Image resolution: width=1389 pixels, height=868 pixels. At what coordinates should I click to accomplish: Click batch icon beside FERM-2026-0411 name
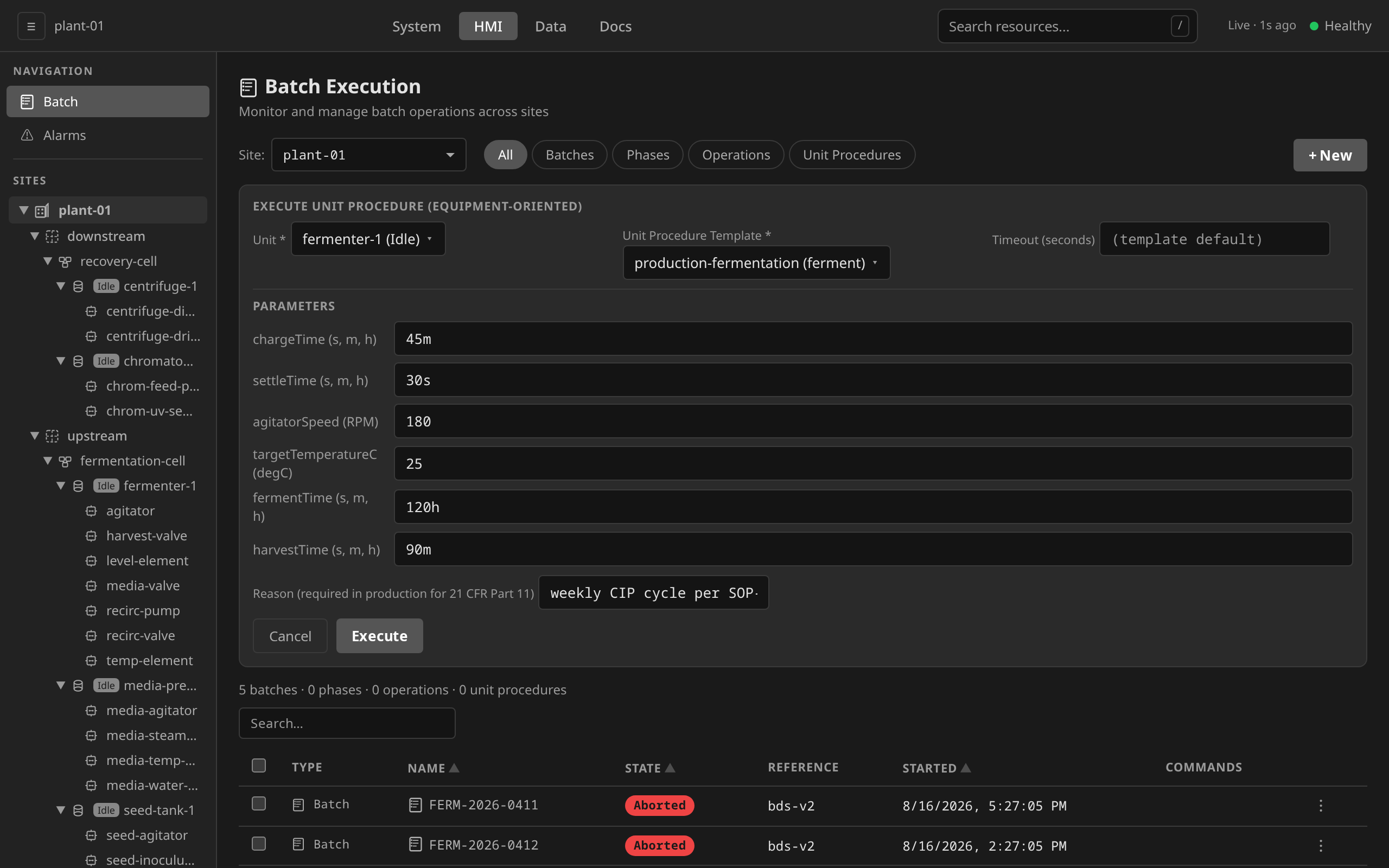(x=416, y=805)
